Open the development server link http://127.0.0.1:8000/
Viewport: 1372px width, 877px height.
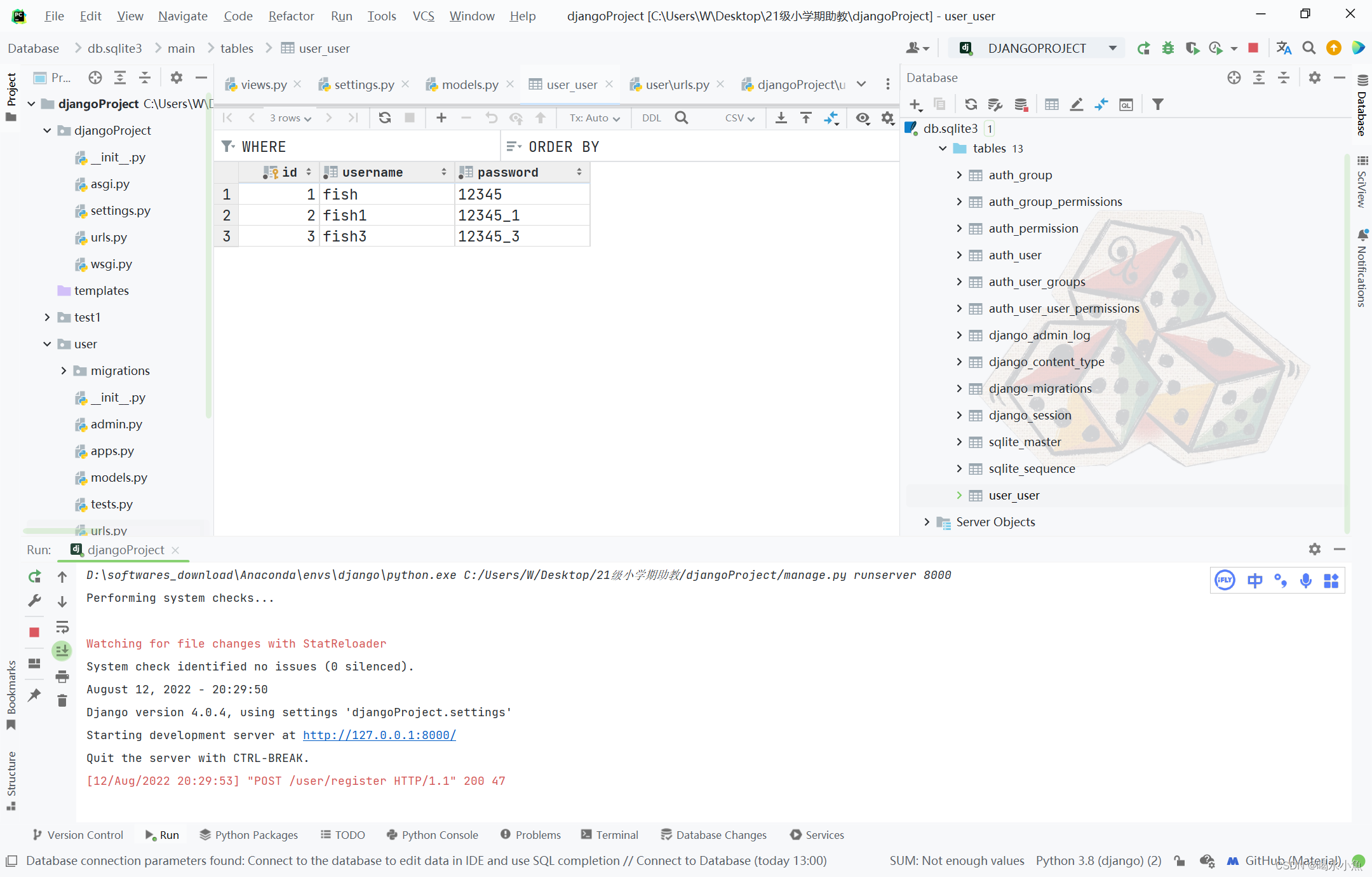tap(379, 735)
